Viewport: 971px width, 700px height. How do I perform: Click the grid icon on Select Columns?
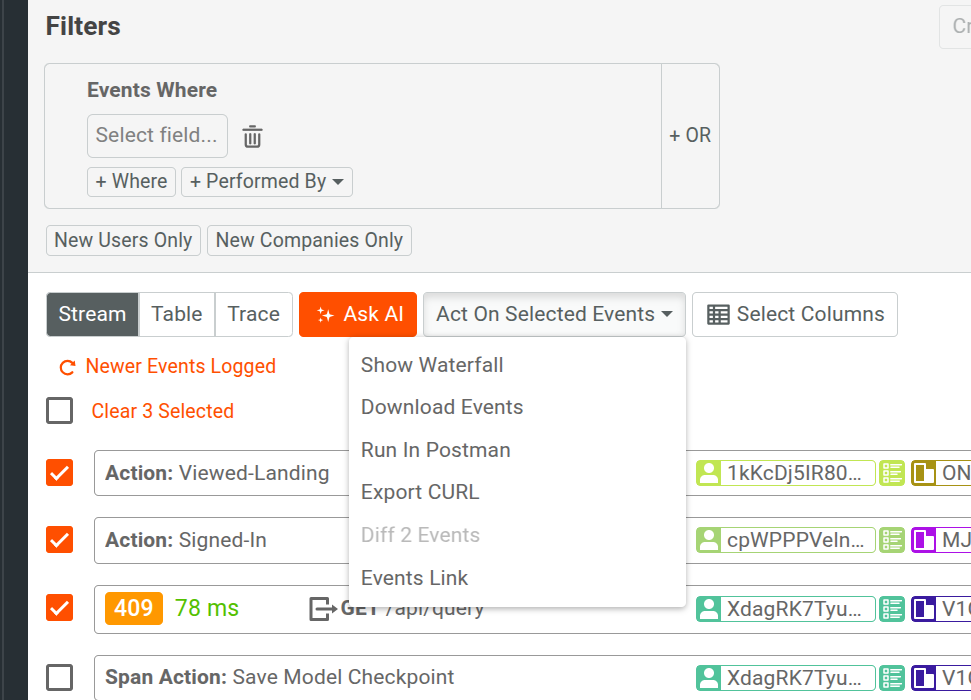(716, 314)
